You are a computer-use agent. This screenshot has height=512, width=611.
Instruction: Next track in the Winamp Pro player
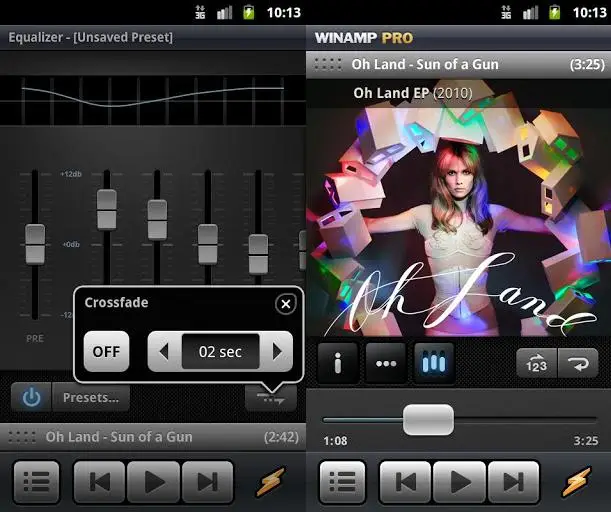pos(513,482)
